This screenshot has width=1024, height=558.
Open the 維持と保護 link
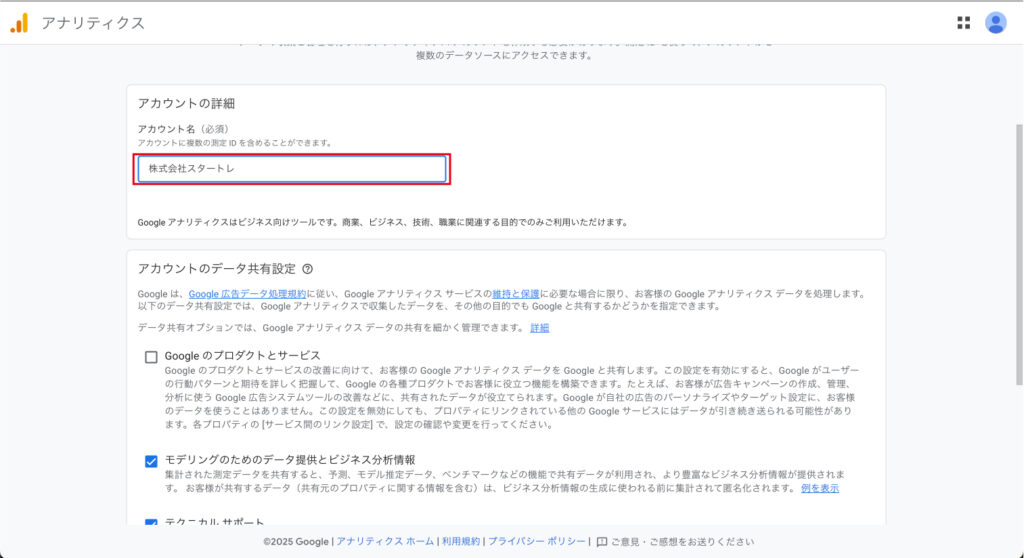516,294
